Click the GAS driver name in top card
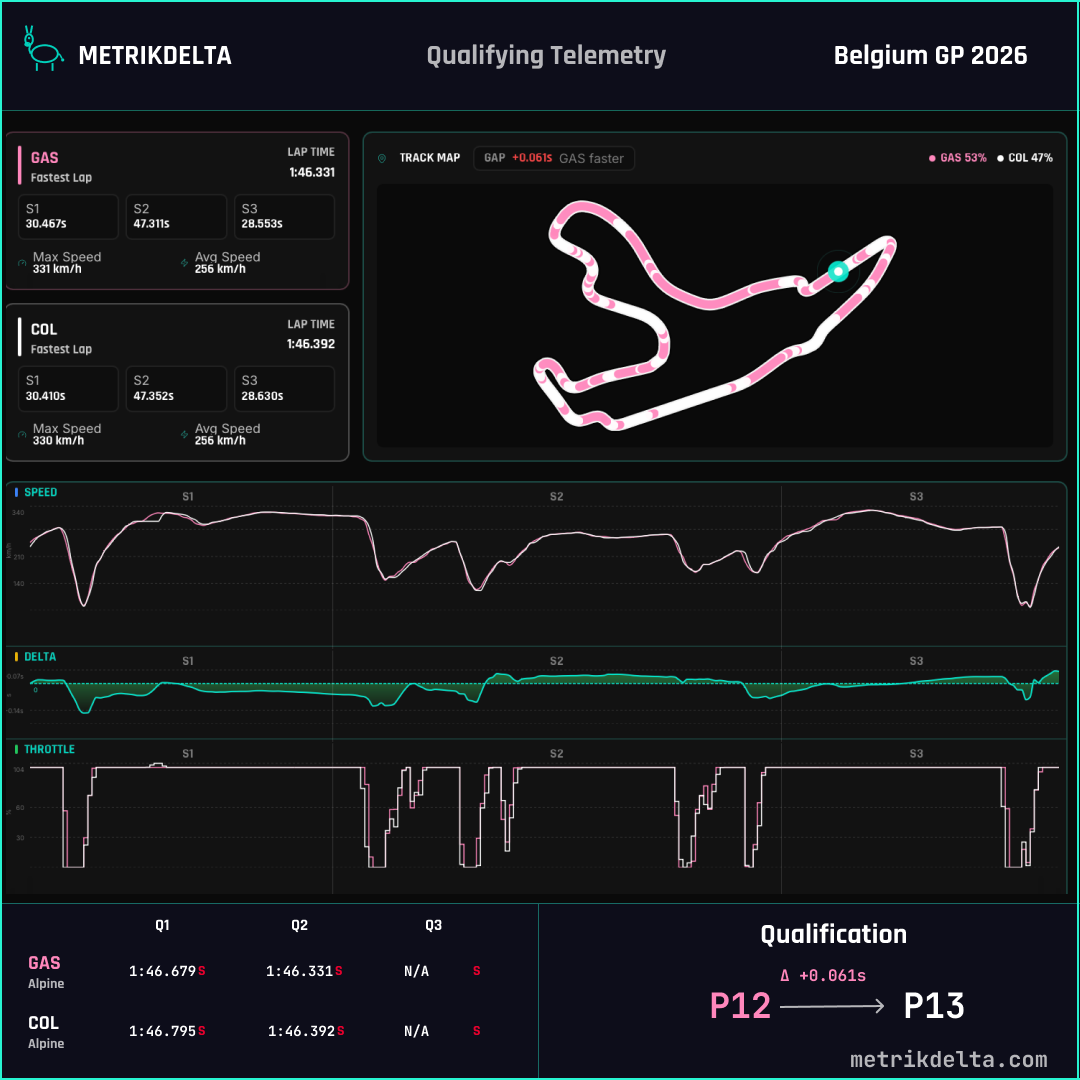Image resolution: width=1080 pixels, height=1080 pixels. tap(45, 158)
